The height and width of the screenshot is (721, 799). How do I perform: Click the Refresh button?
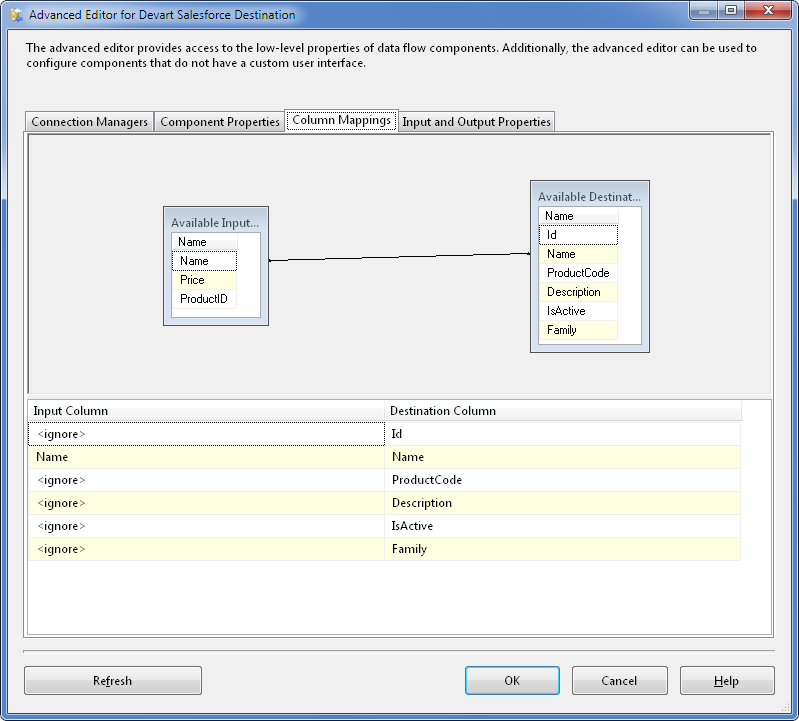point(113,680)
